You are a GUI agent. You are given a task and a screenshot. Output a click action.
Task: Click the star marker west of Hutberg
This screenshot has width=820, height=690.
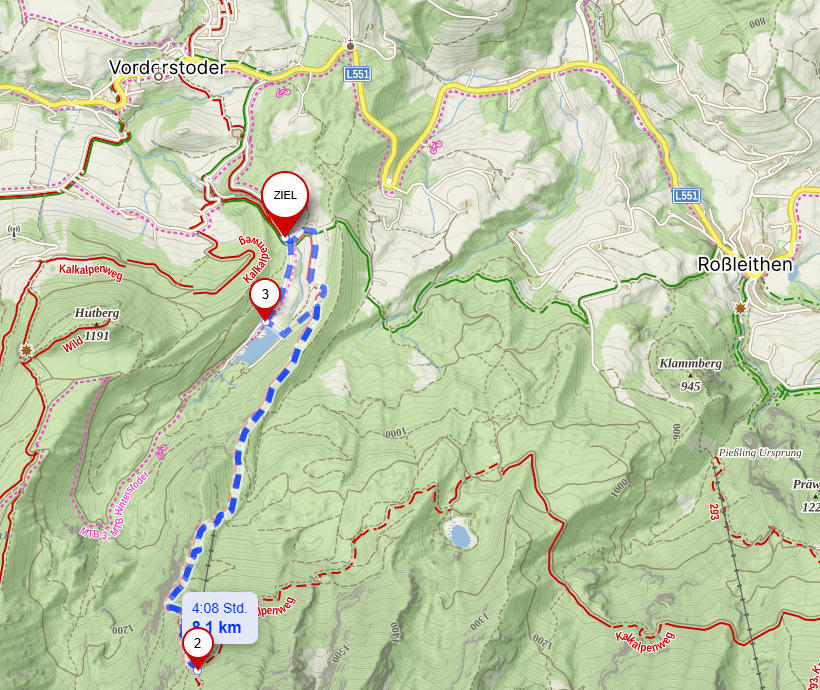coord(26,350)
